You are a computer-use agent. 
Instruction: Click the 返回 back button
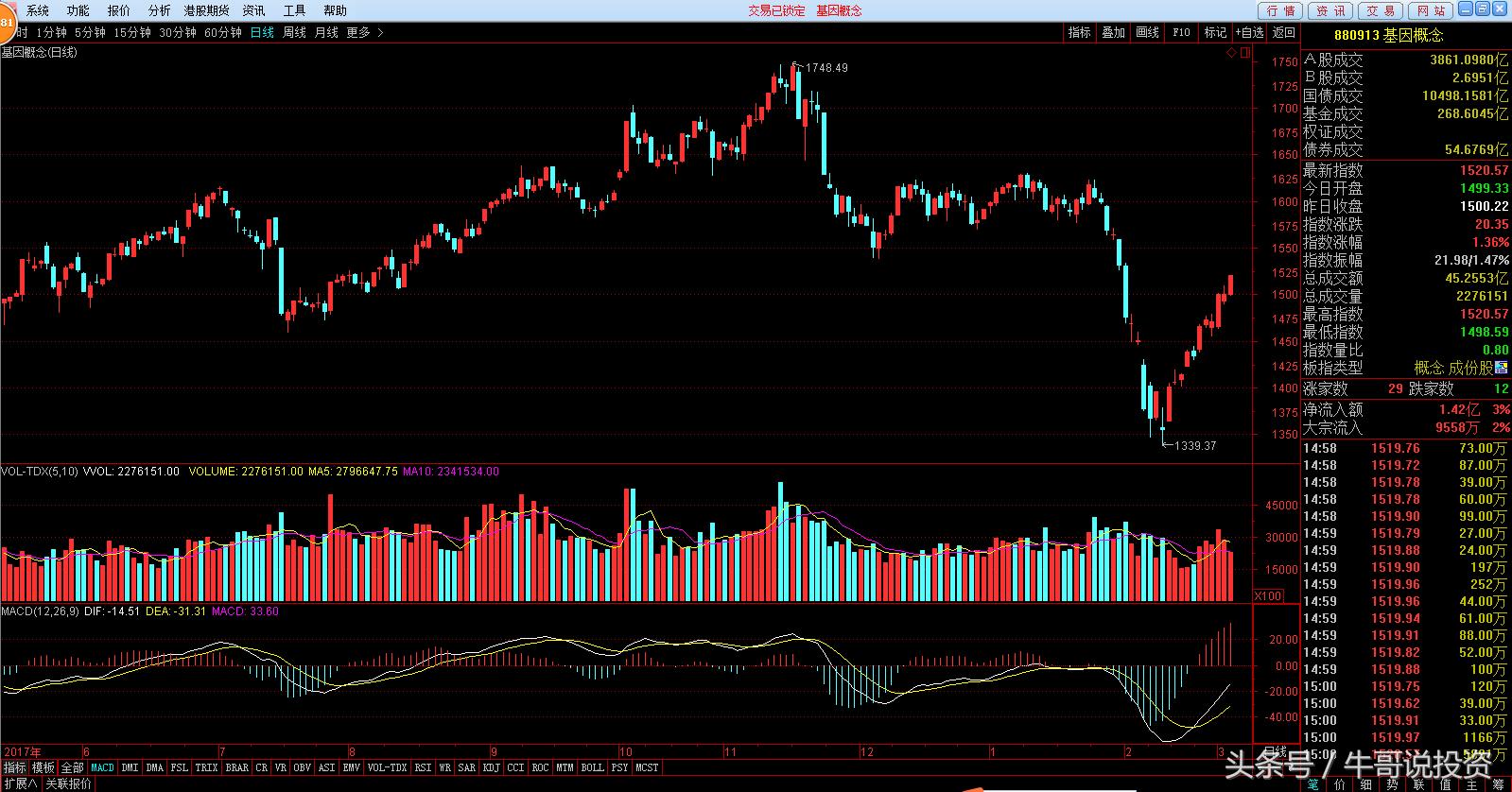1283,32
